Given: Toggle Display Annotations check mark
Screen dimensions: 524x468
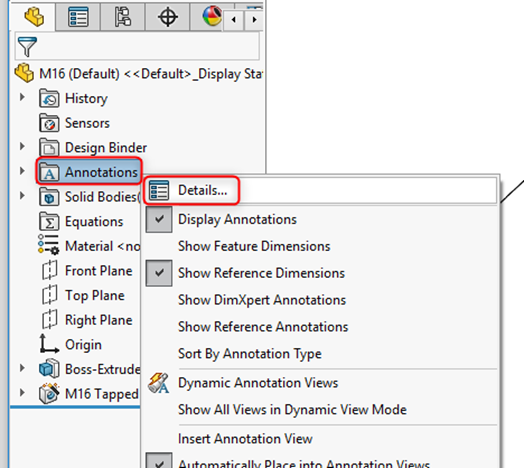Looking at the screenshot, I should pyautogui.click(x=159, y=219).
